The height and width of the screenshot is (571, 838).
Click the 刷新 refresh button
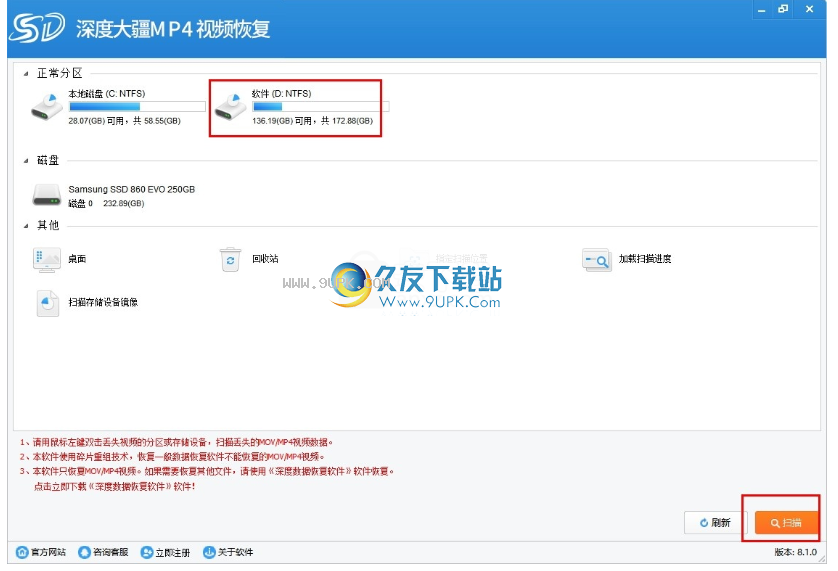coord(715,522)
